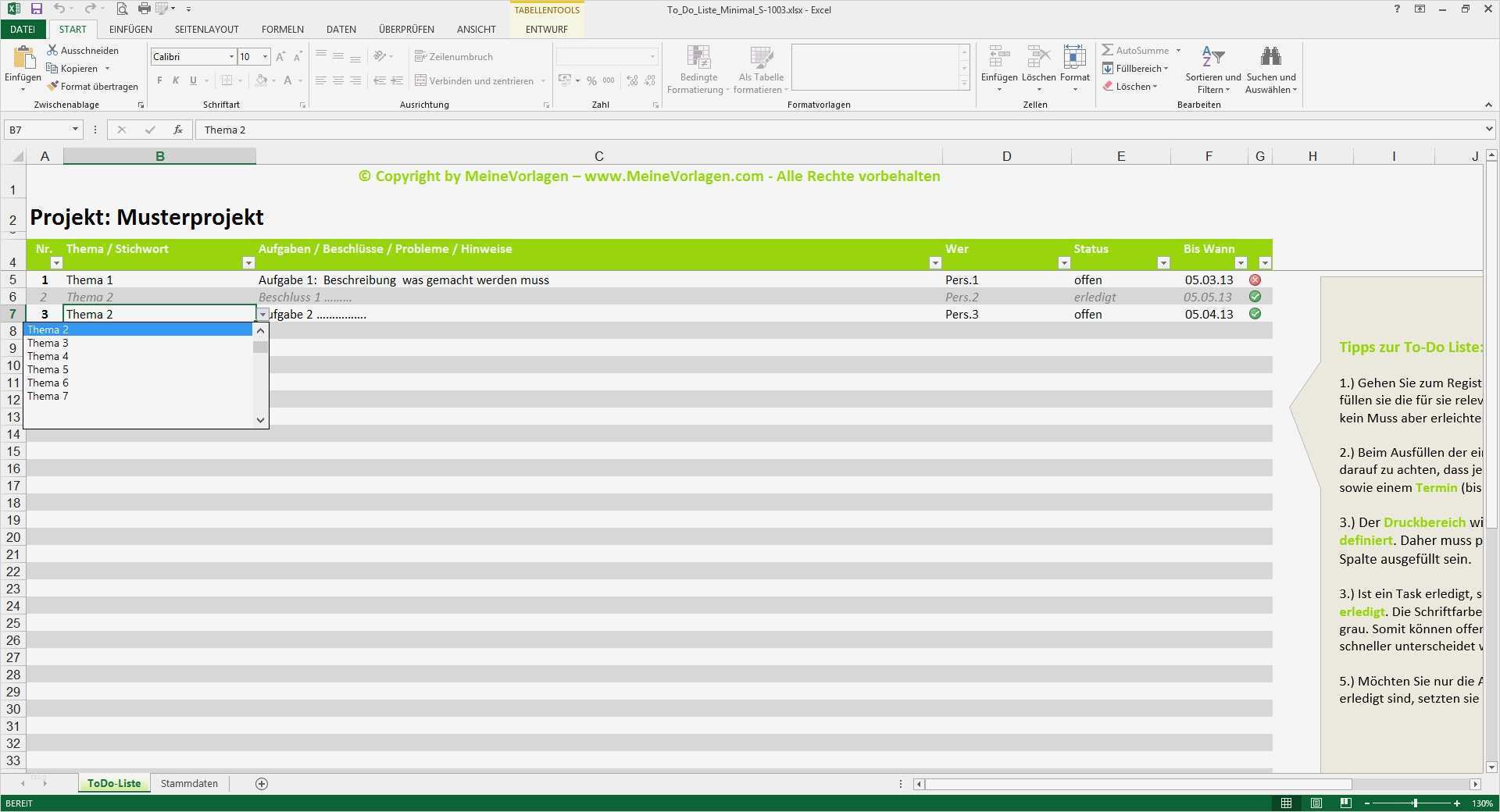1500x812 pixels.
Task: Select Thema 5 from the open dropdown list
Action: pyautogui.click(x=48, y=369)
